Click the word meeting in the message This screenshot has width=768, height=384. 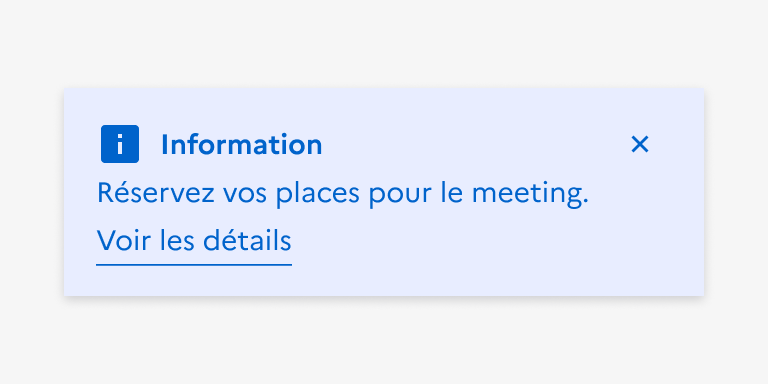tap(529, 194)
